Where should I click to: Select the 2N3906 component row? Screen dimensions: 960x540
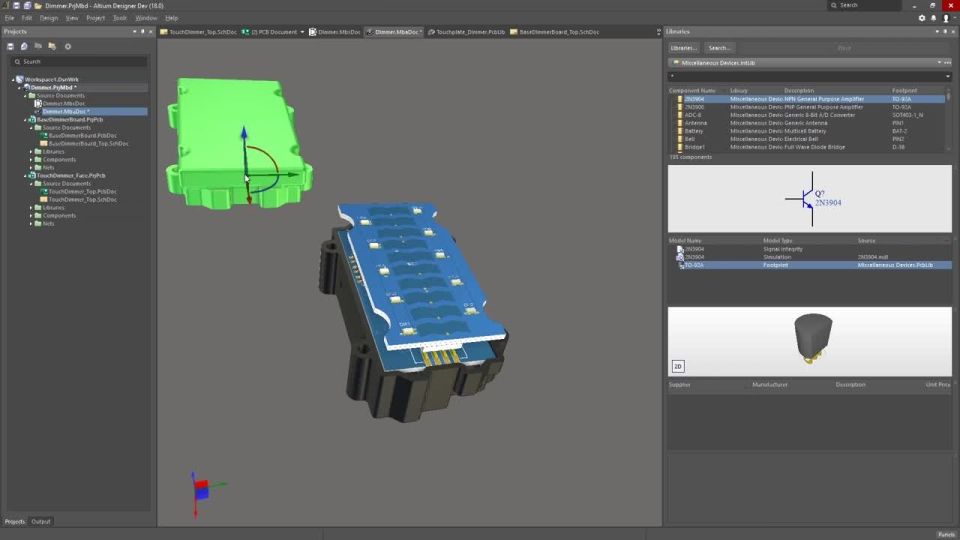click(807, 107)
